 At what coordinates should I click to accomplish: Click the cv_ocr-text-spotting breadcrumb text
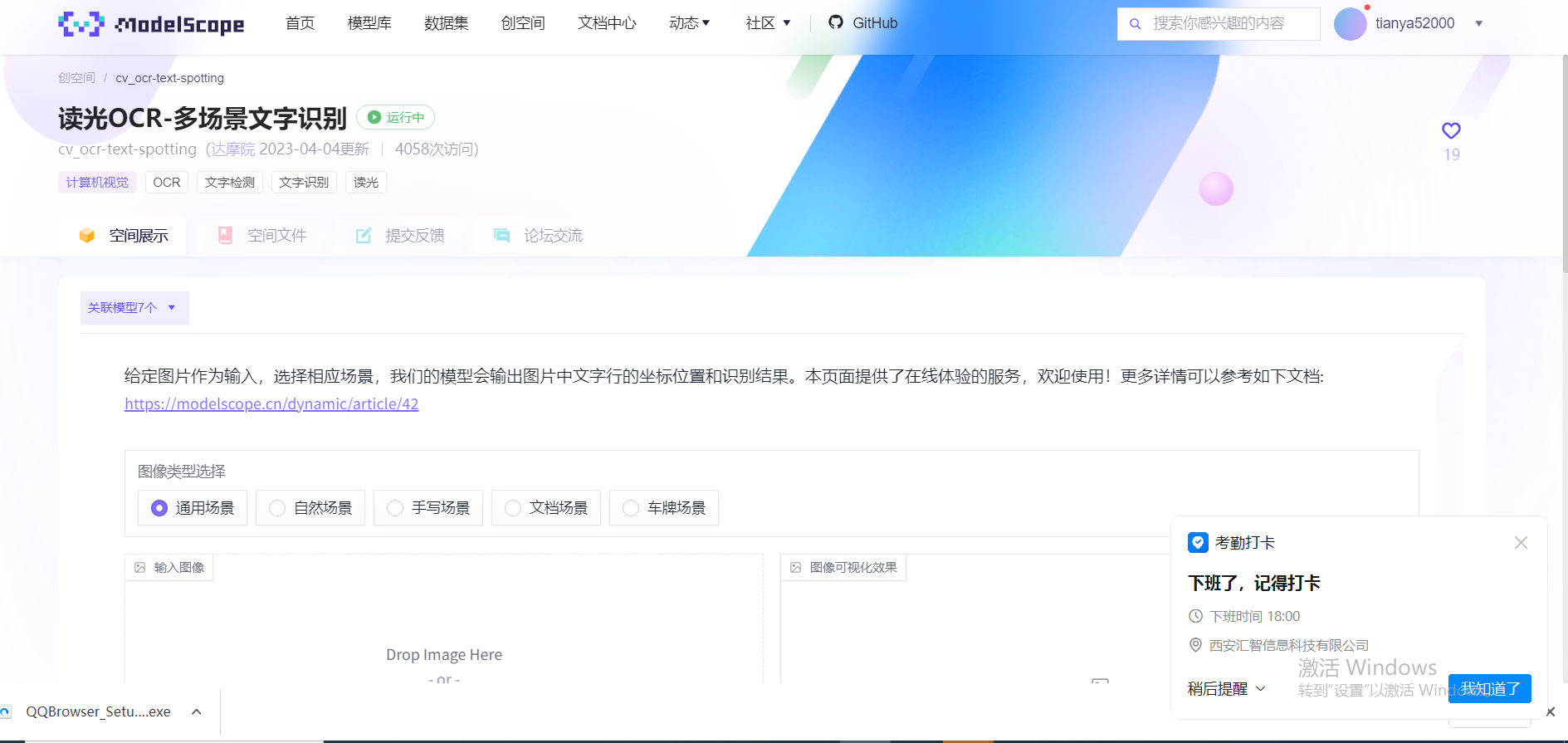click(169, 78)
